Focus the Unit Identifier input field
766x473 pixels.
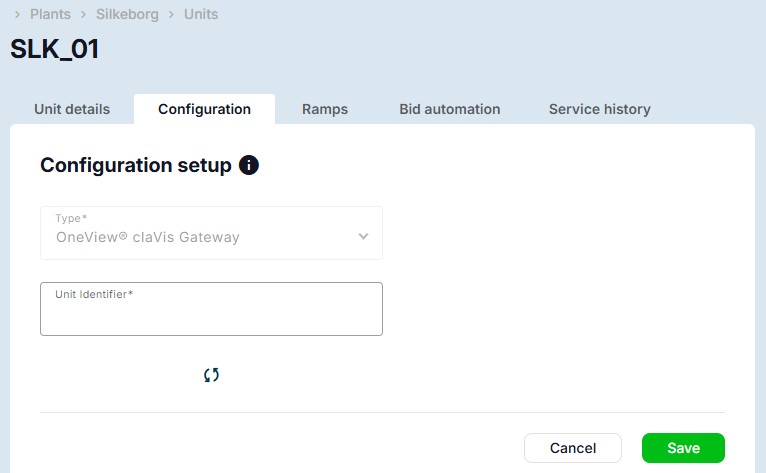coord(211,315)
